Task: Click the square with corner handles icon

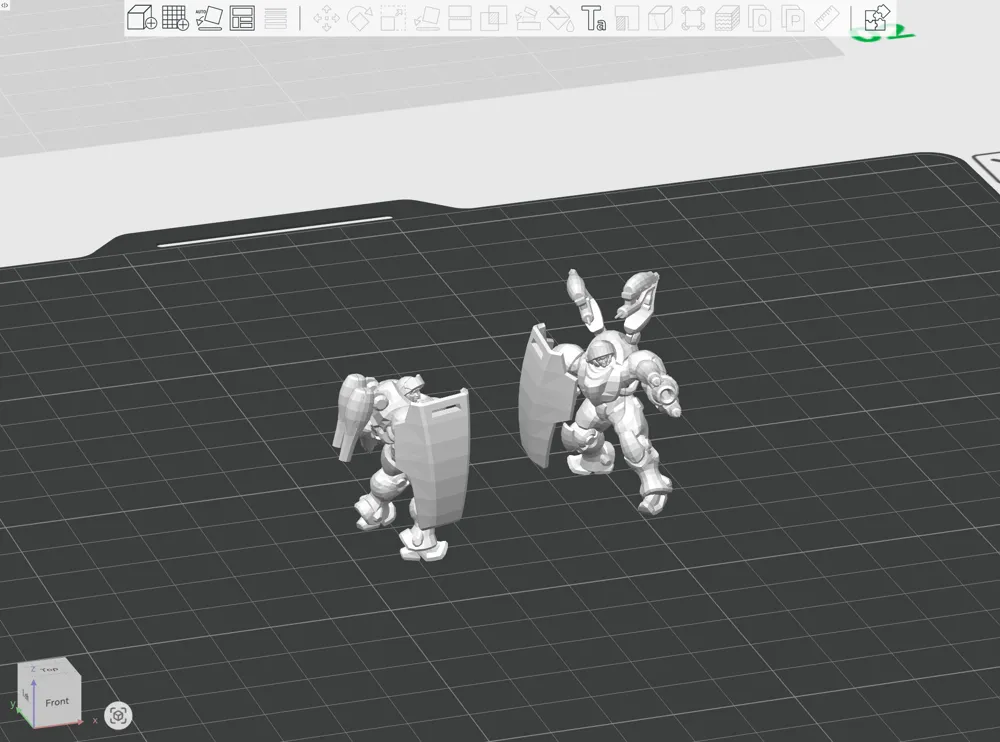Action: pos(693,19)
